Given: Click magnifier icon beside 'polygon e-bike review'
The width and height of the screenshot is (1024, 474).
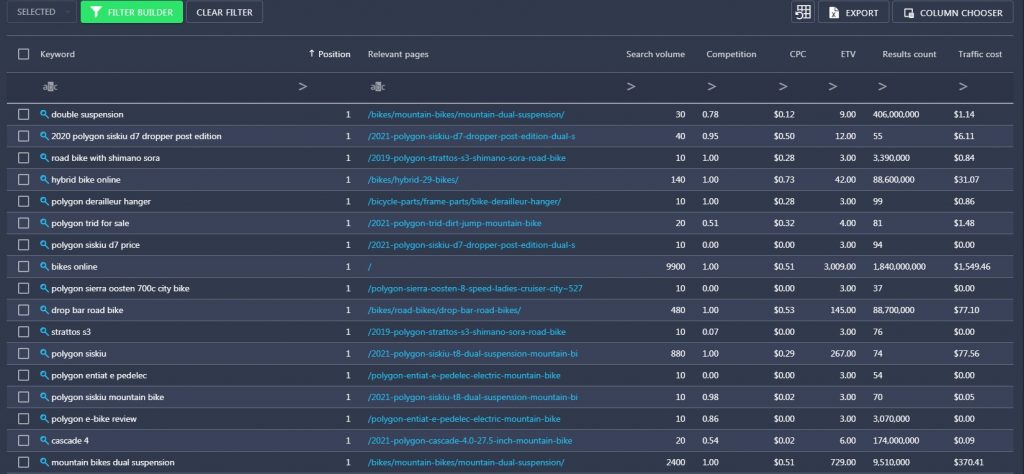Looking at the screenshot, I should 44,419.
